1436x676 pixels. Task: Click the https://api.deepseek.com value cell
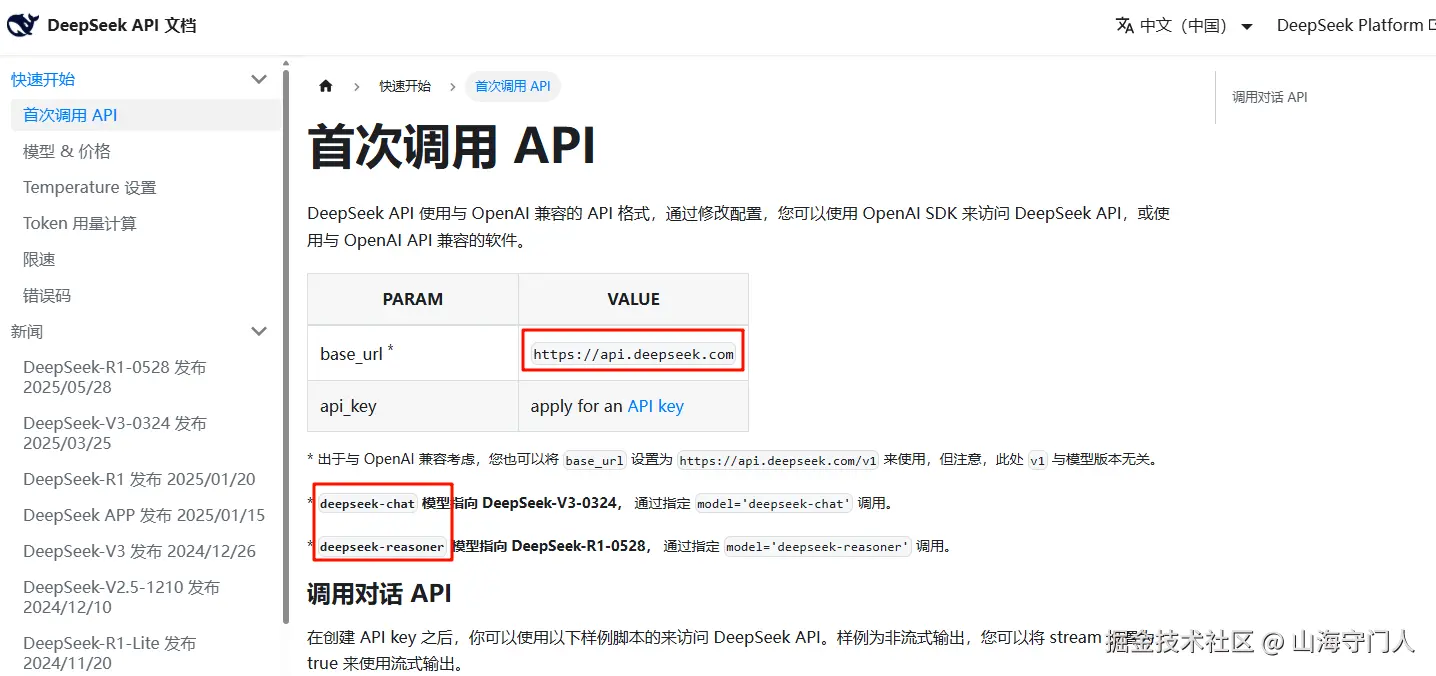(x=633, y=354)
